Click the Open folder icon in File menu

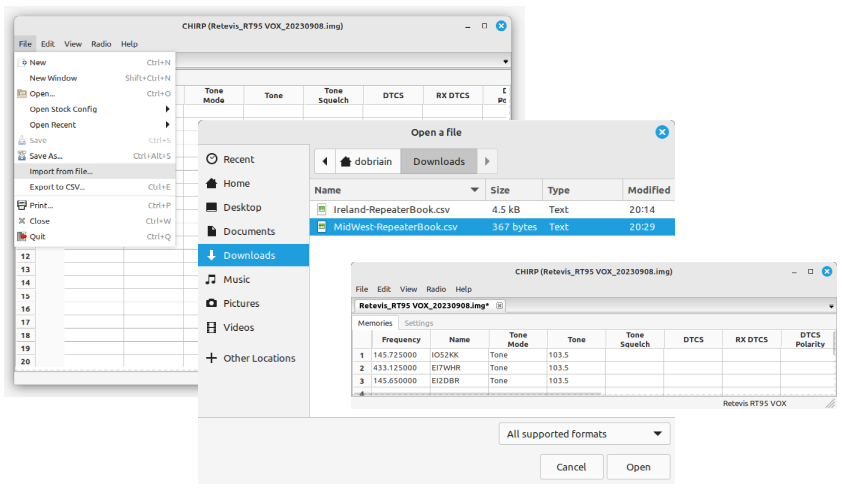(x=22, y=93)
